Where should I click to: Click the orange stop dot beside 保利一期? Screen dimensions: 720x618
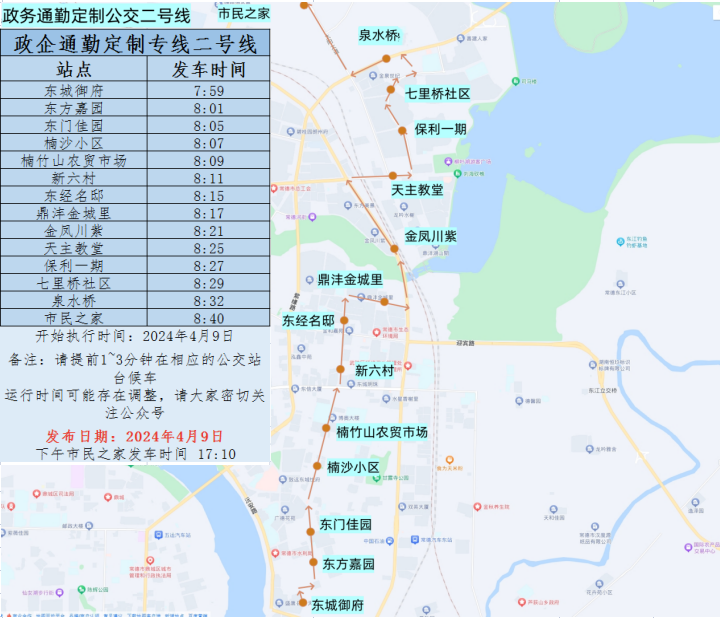click(402, 130)
